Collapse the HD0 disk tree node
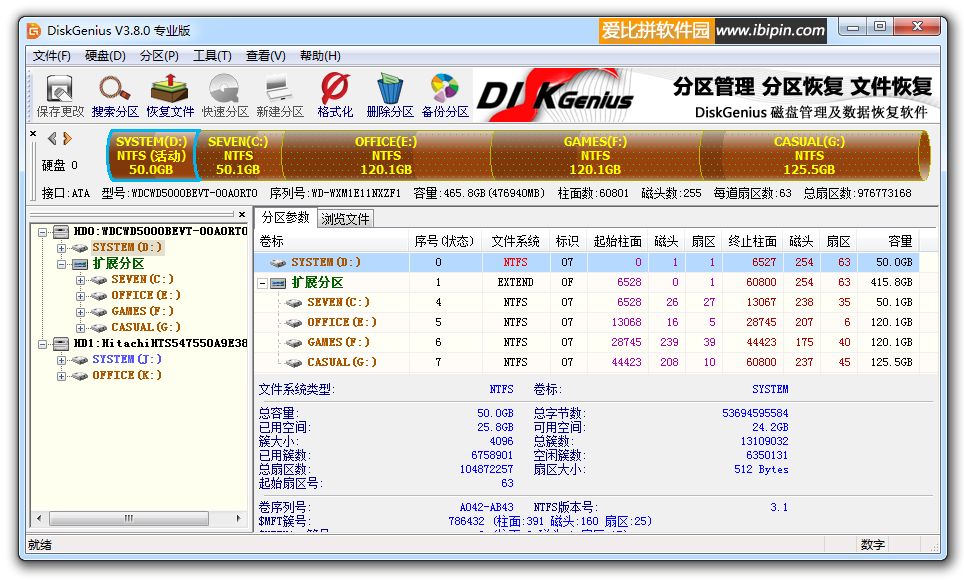Image resolution: width=964 pixels, height=580 pixels. click(x=42, y=232)
